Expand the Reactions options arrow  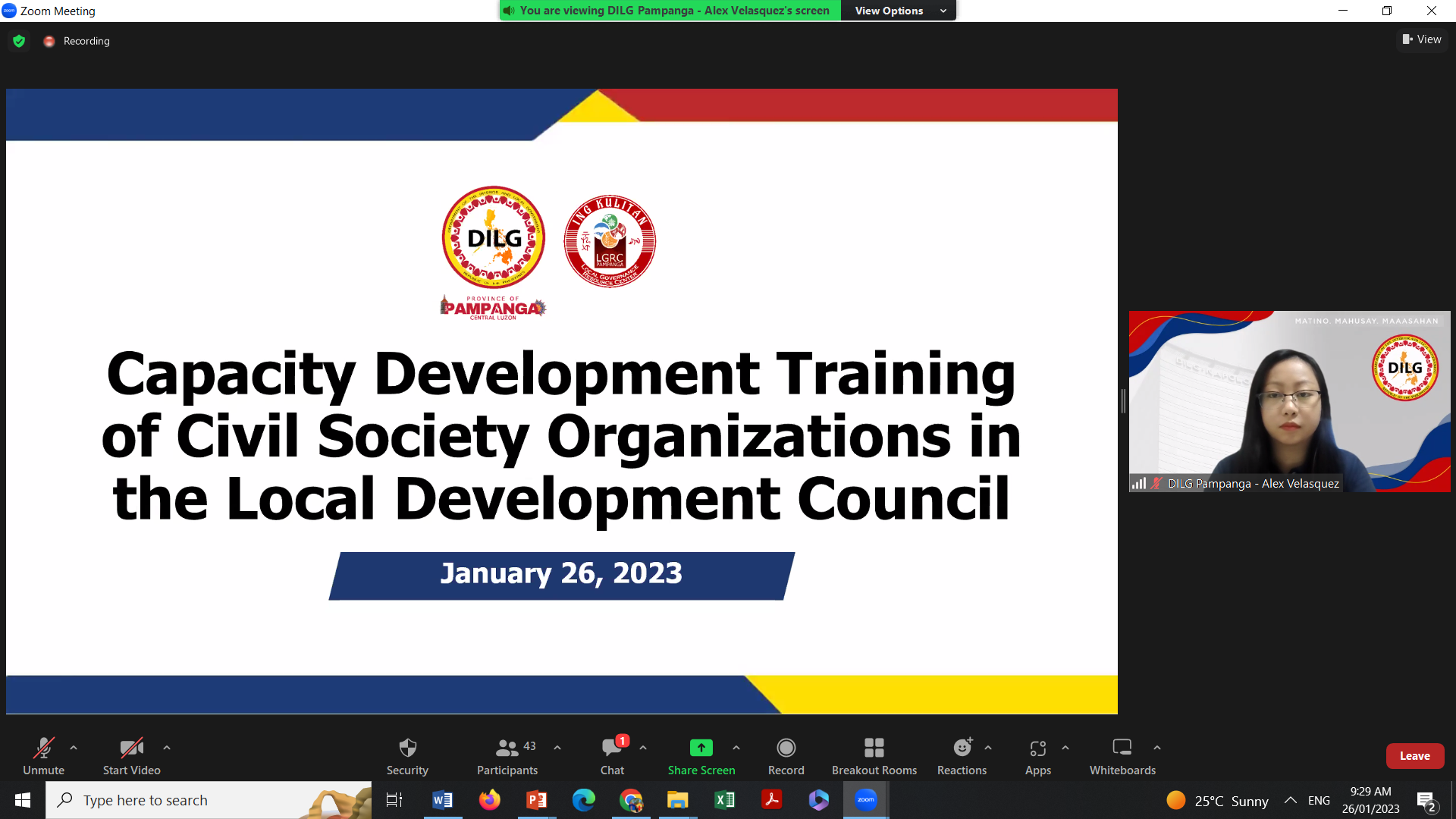(x=988, y=748)
